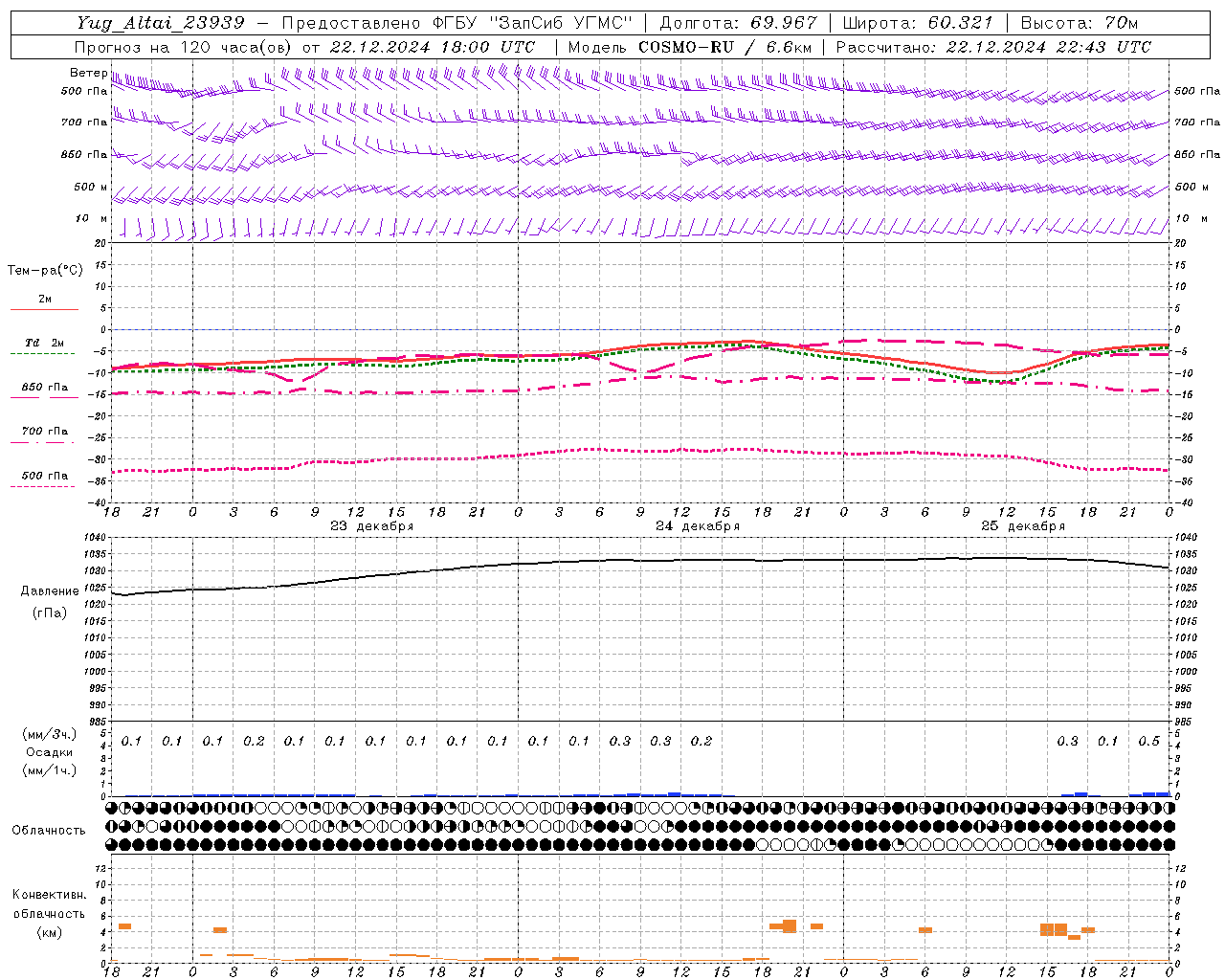Click the Облачность cloud cover label
The image size is (1225, 980).
(49, 831)
